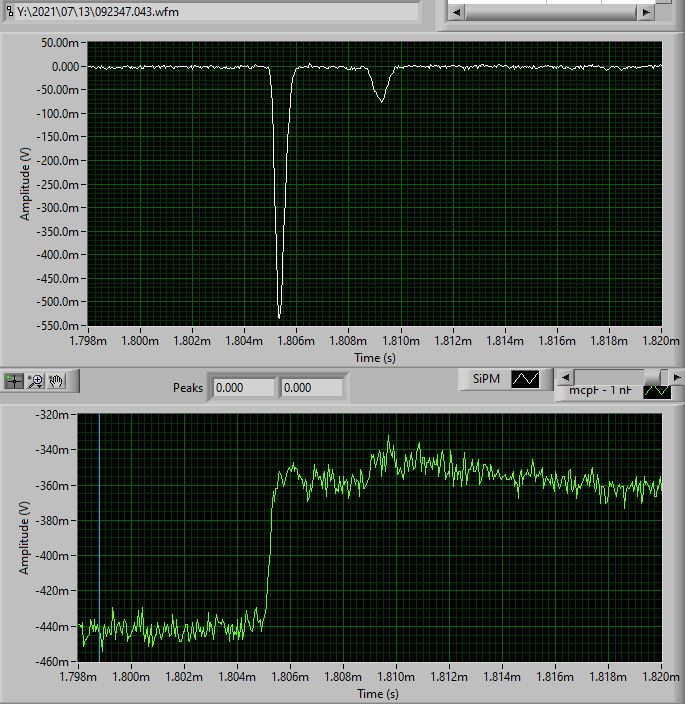This screenshot has width=685, height=704.
Task: Click the small secondary dip in upper graph
Action: tap(382, 101)
